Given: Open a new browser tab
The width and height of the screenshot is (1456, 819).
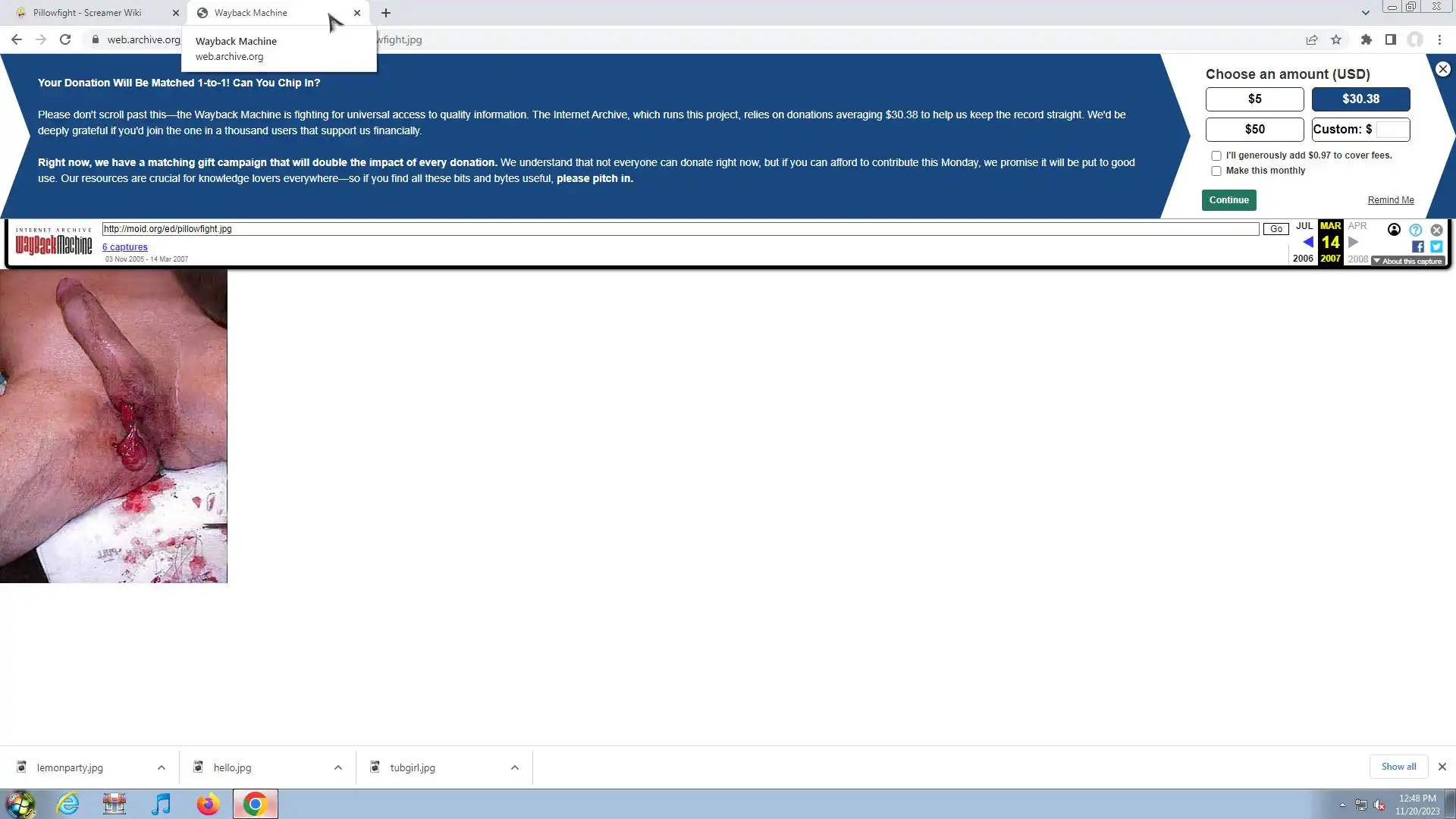Looking at the screenshot, I should (x=386, y=13).
